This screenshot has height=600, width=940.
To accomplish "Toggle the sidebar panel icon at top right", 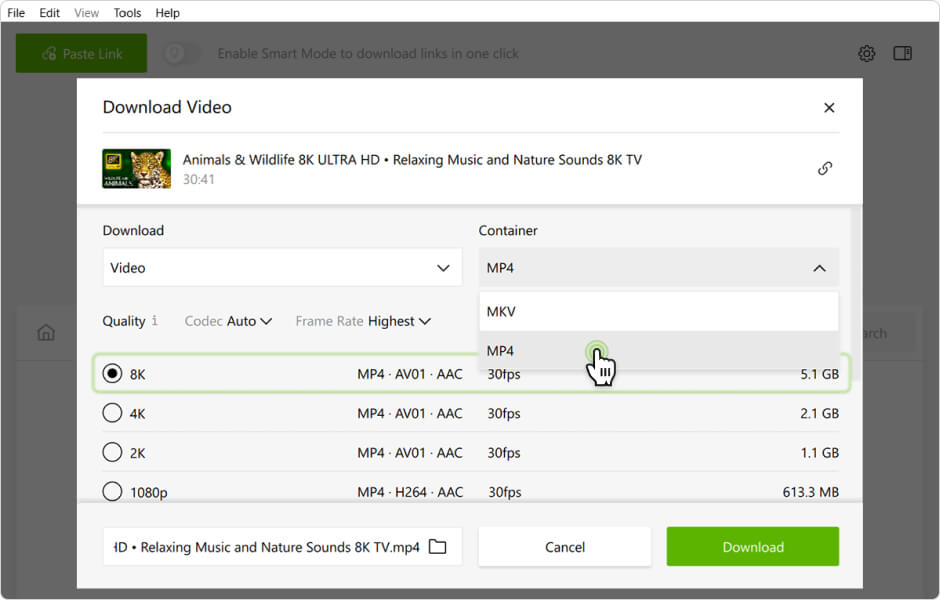I will click(902, 54).
